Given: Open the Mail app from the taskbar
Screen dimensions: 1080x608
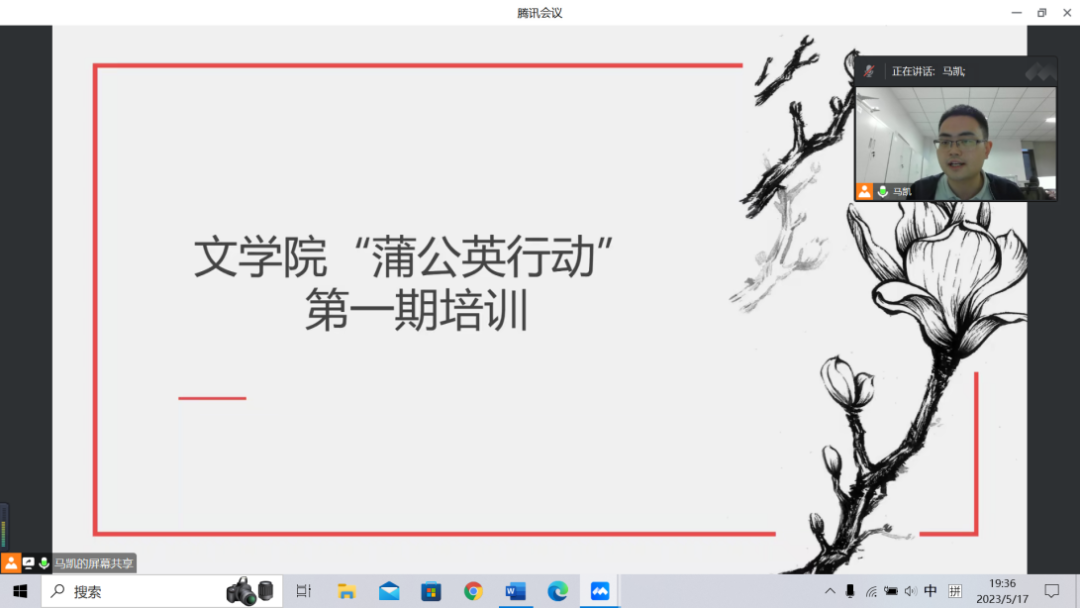Looking at the screenshot, I should click(x=389, y=591).
